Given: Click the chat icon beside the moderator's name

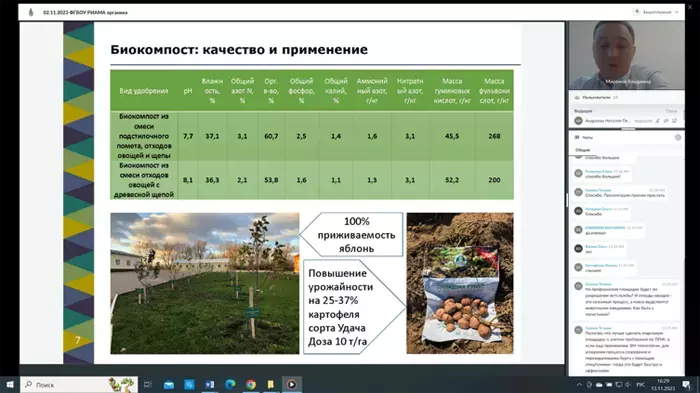Looking at the screenshot, I should coord(666,121).
